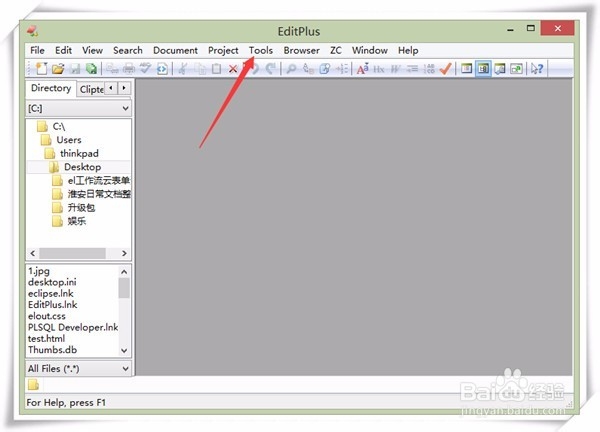Open the font settings Aa icon
The image size is (600, 432).
[362, 69]
